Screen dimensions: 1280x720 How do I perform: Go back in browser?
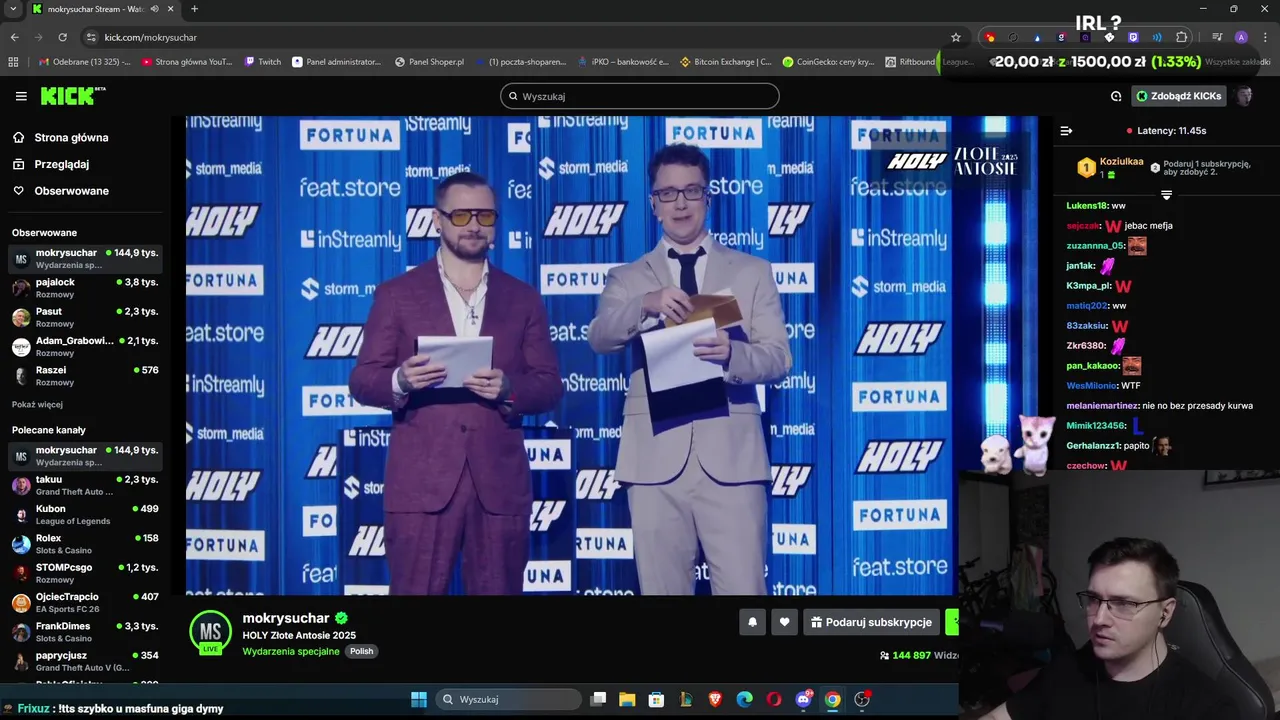14,37
